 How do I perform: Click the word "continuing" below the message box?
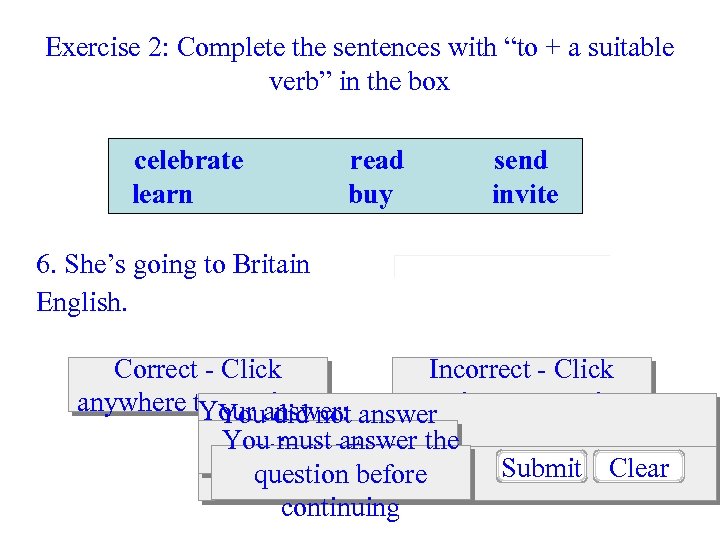[x=340, y=508]
